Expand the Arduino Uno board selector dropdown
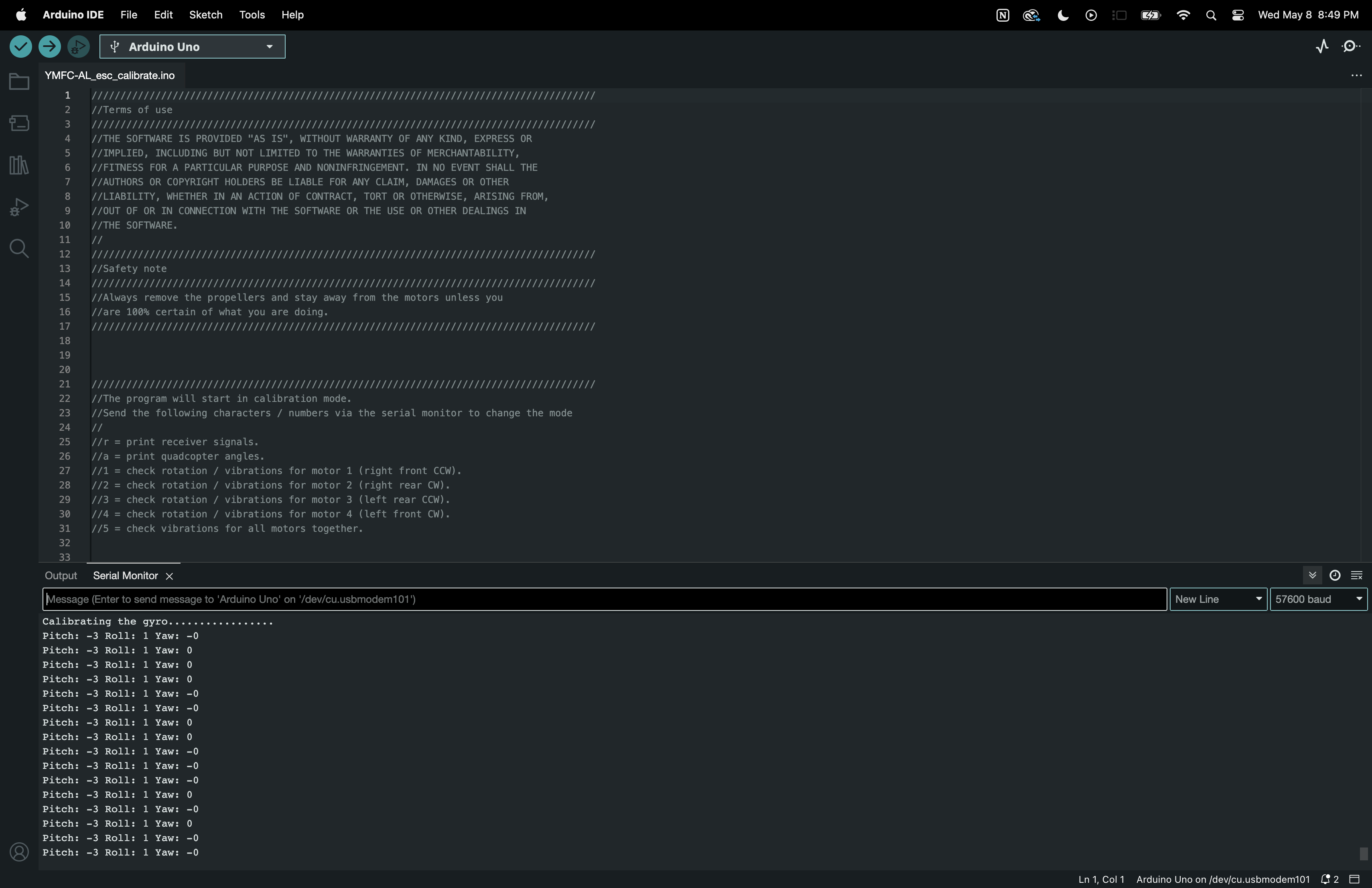 pos(192,47)
